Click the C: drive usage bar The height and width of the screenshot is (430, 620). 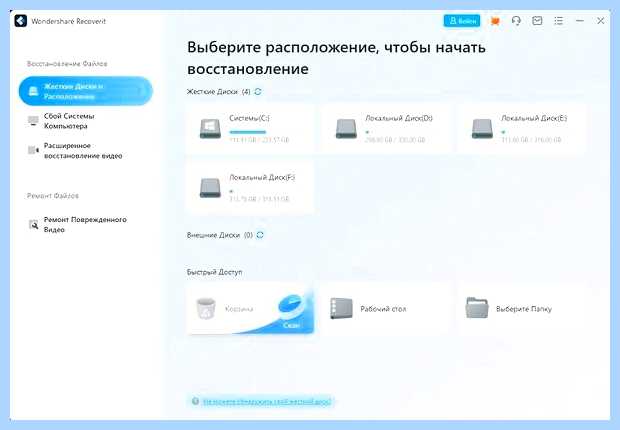pos(248,132)
